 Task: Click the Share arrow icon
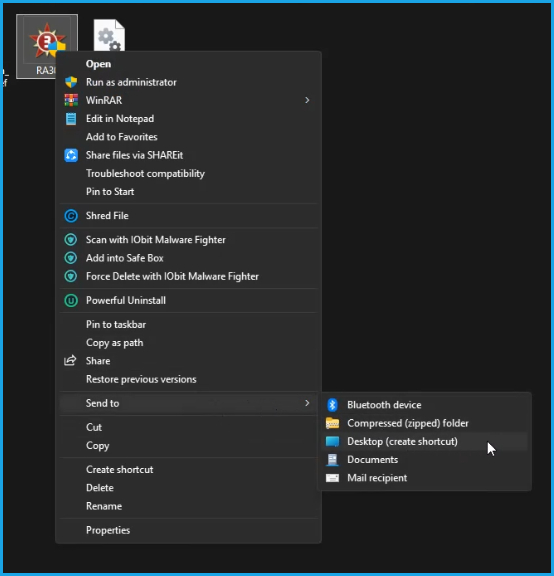(70, 360)
